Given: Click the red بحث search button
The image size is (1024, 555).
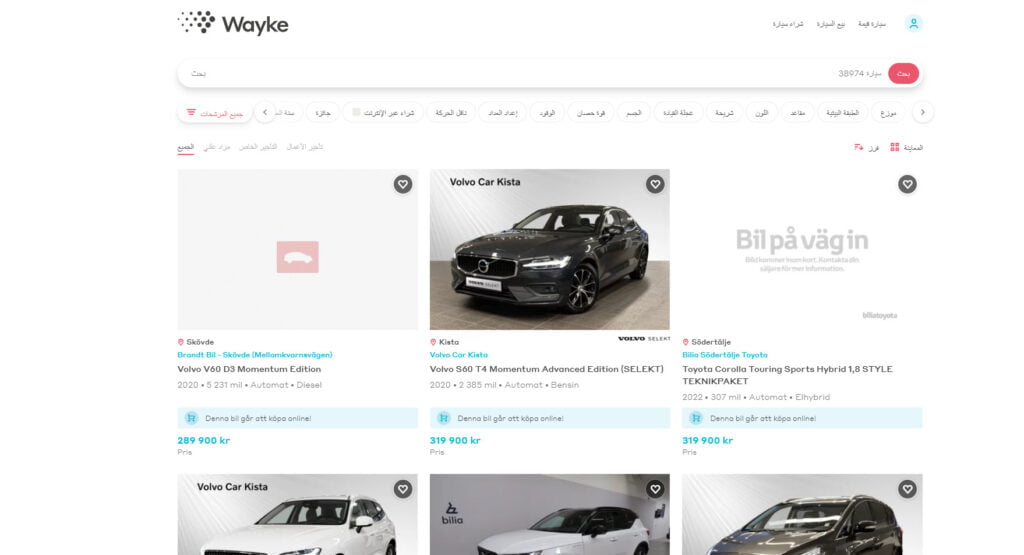Looking at the screenshot, I should 903,73.
